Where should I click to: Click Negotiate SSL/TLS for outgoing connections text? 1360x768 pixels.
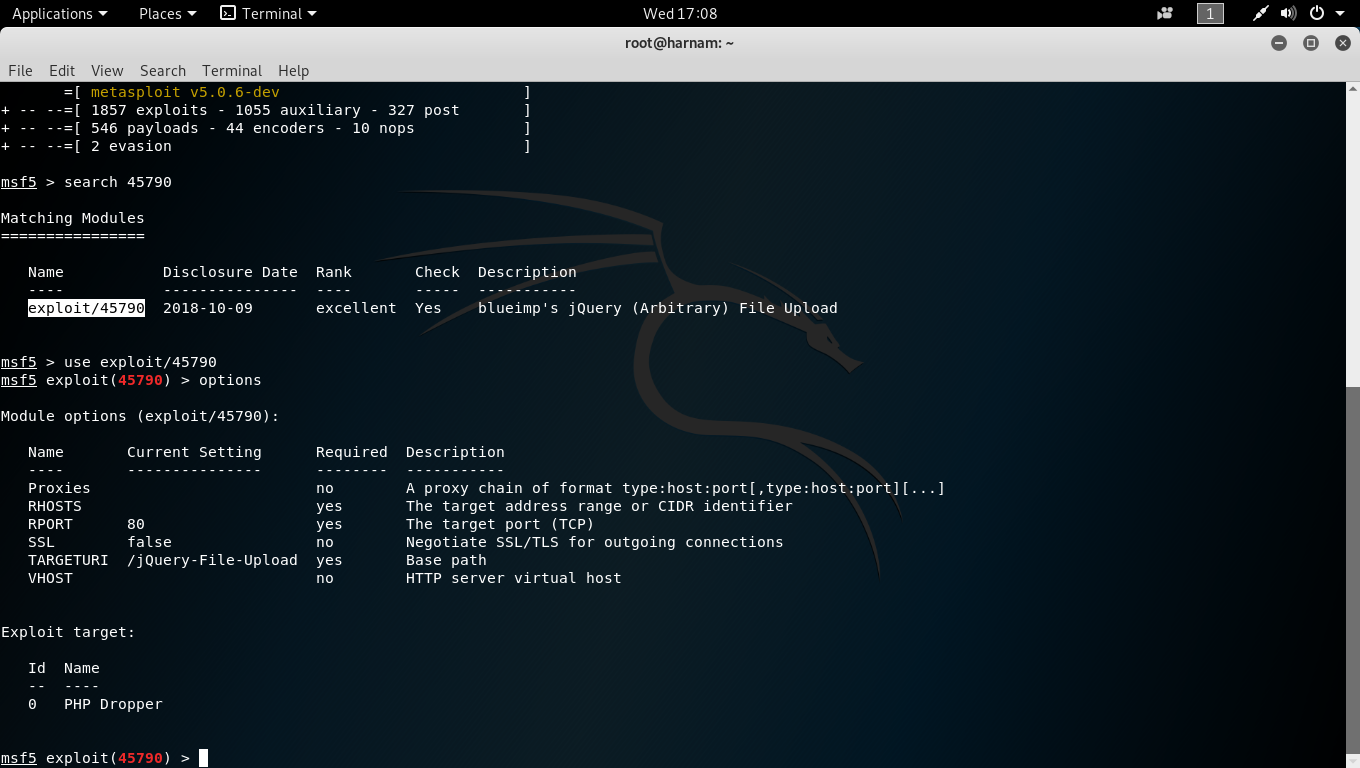pos(595,542)
